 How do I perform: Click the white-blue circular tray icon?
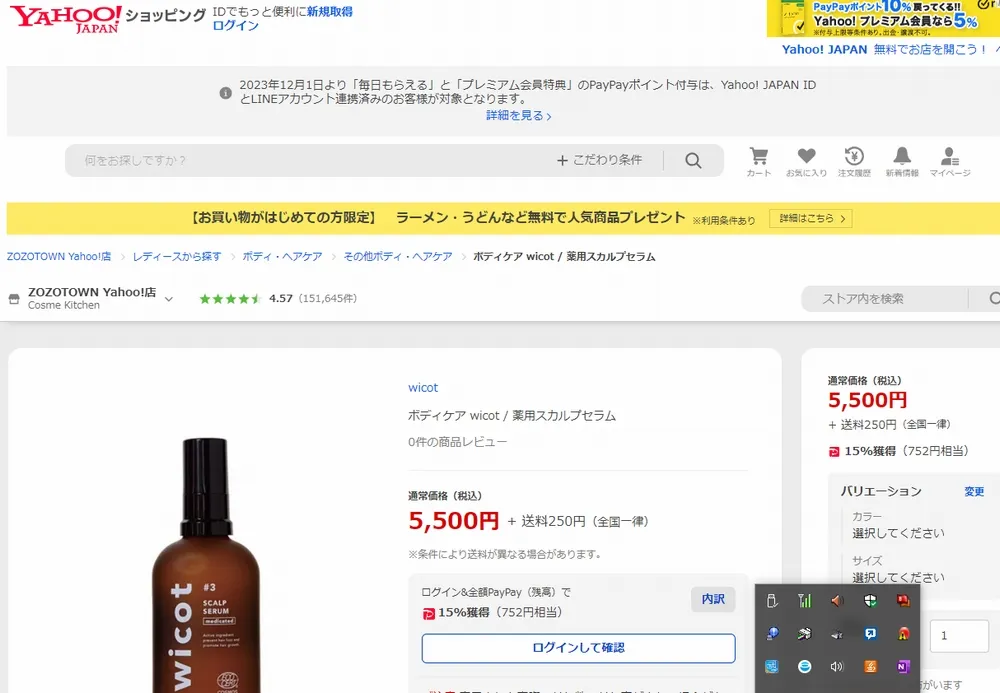805,667
